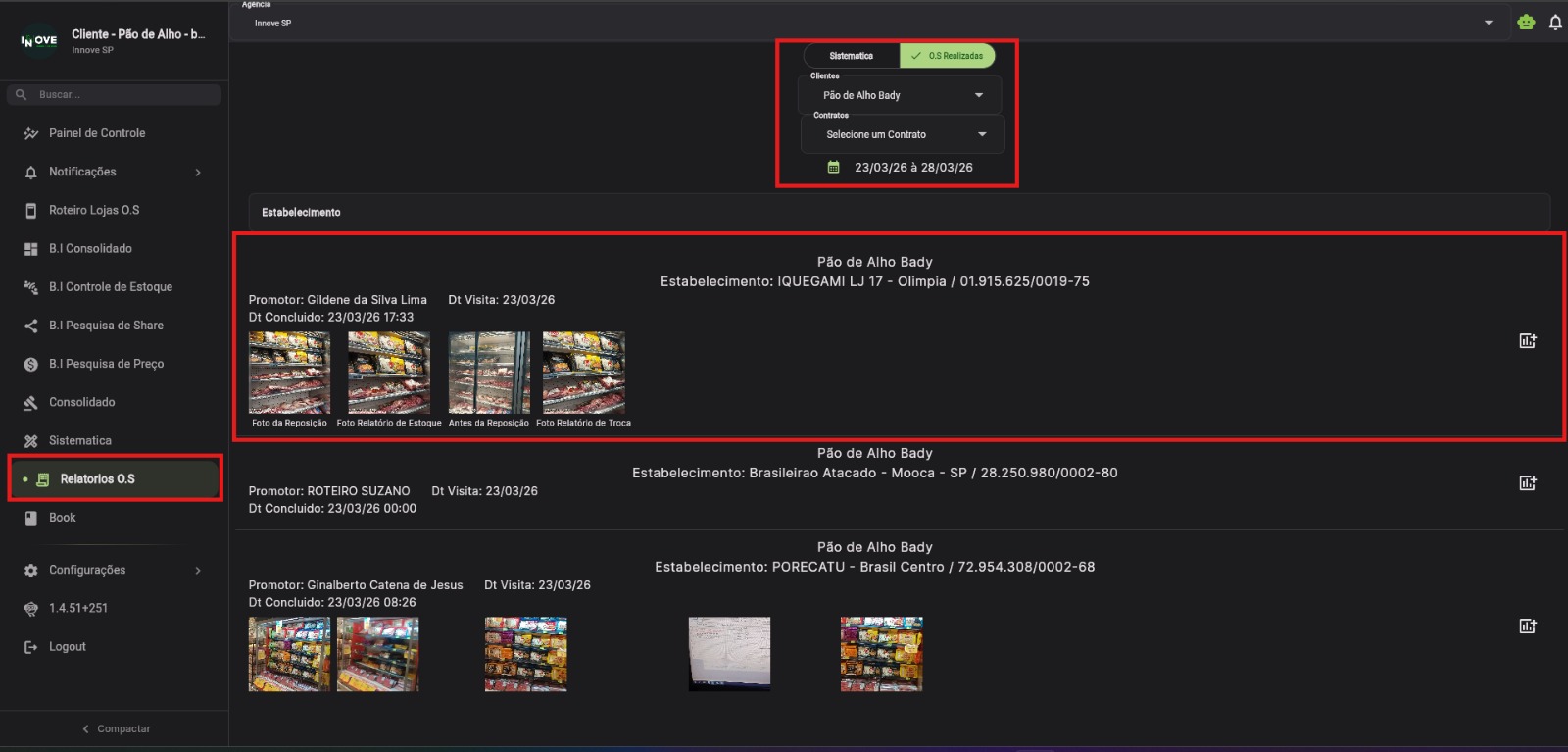The height and width of the screenshot is (752, 1568).
Task: Click Promotor: Gildene da Silva Lima text
Action: pos(337,300)
